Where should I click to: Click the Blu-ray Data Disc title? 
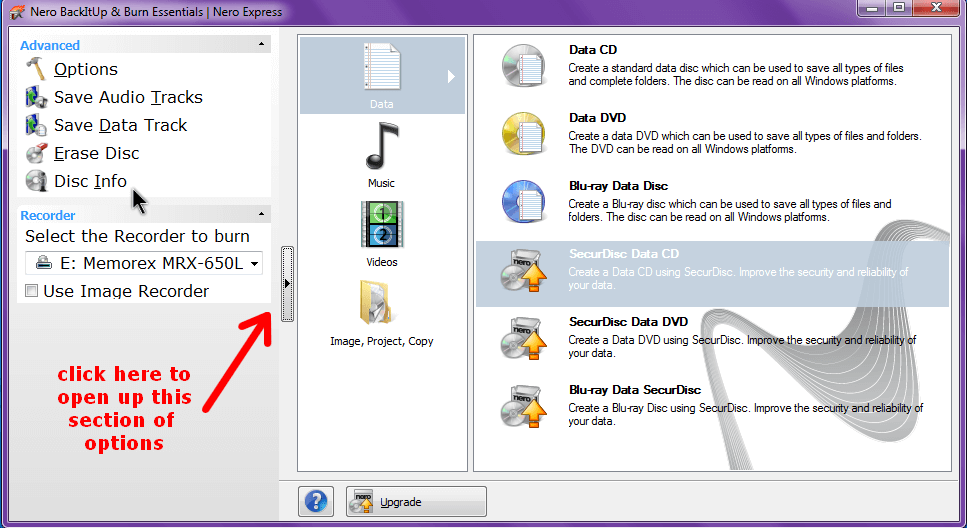point(618,186)
